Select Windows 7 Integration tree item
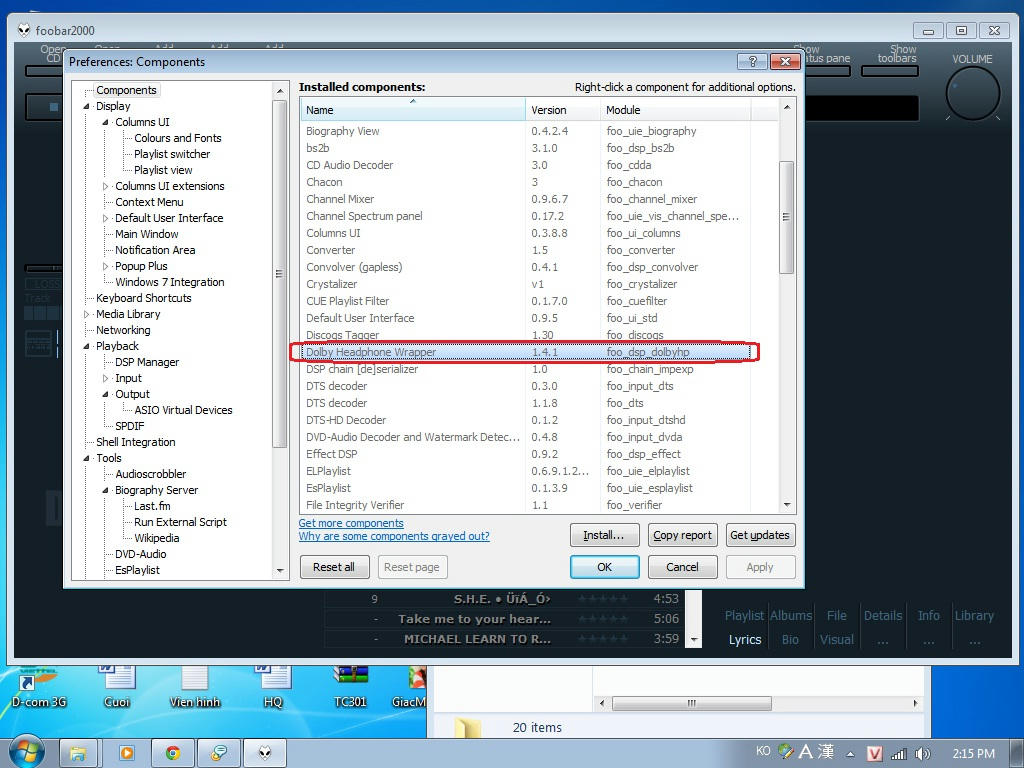1024x768 pixels. click(170, 282)
